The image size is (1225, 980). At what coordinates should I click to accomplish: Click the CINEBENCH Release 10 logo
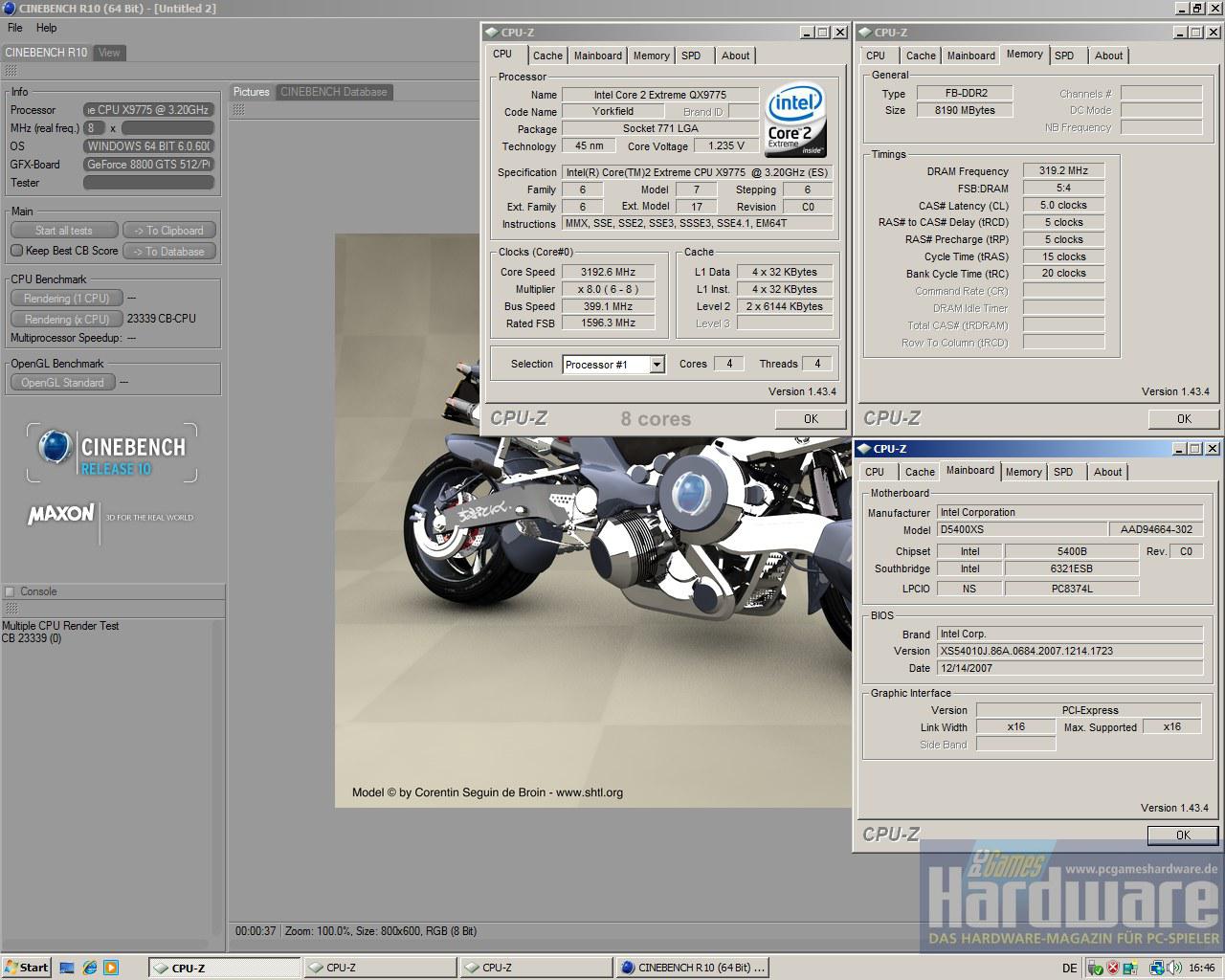112,454
